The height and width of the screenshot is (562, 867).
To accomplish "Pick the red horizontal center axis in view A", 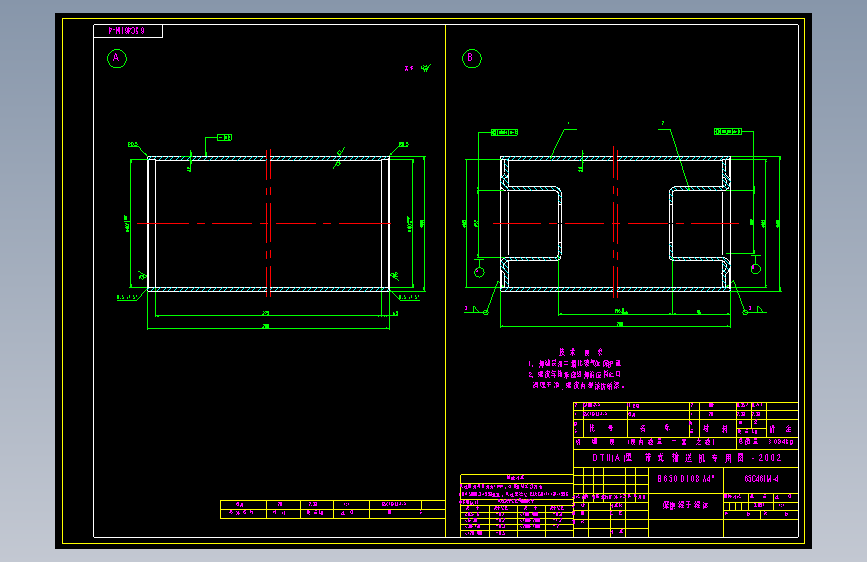I will click(x=264, y=223).
